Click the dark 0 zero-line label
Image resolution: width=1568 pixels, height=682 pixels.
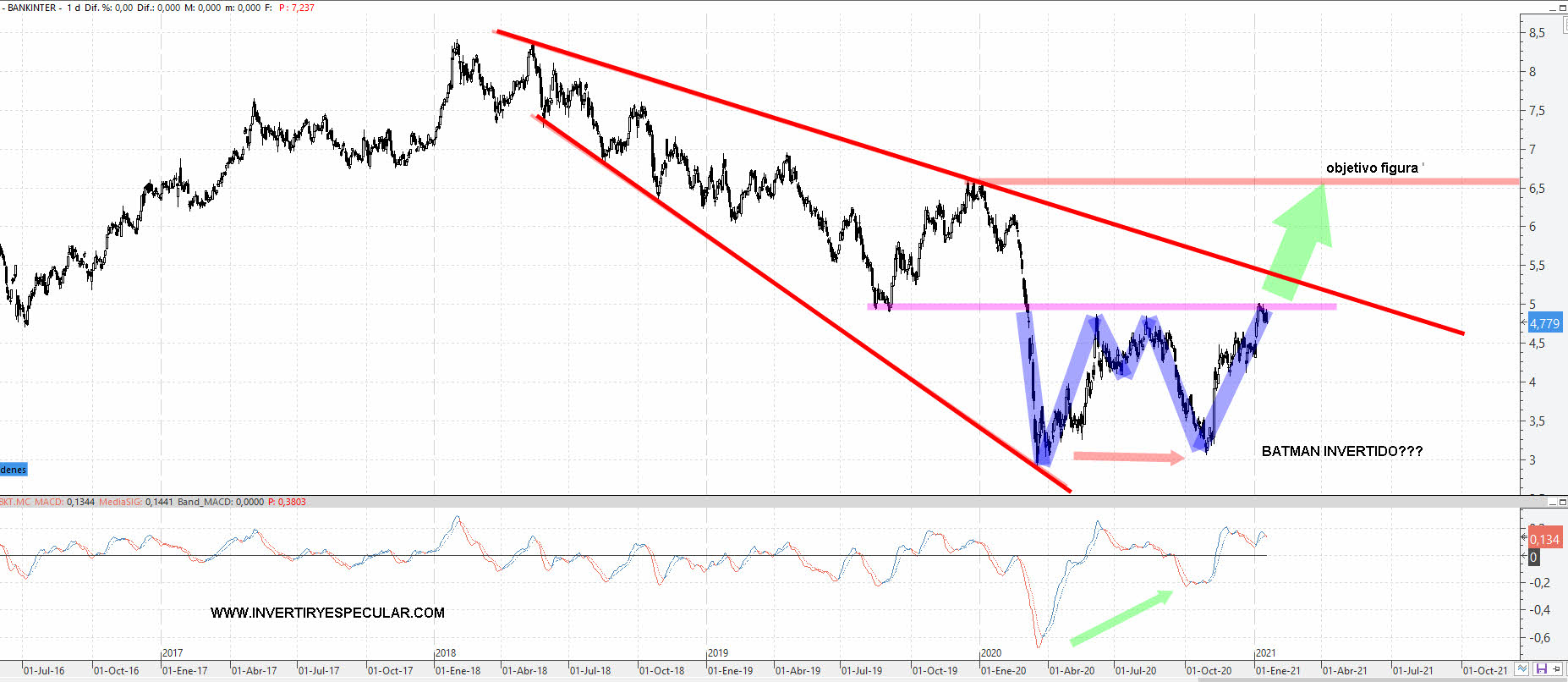point(1533,558)
